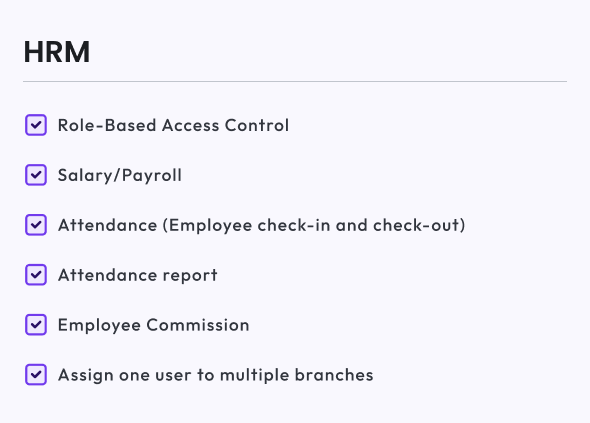Select the Salary/Payroll label text

120,175
